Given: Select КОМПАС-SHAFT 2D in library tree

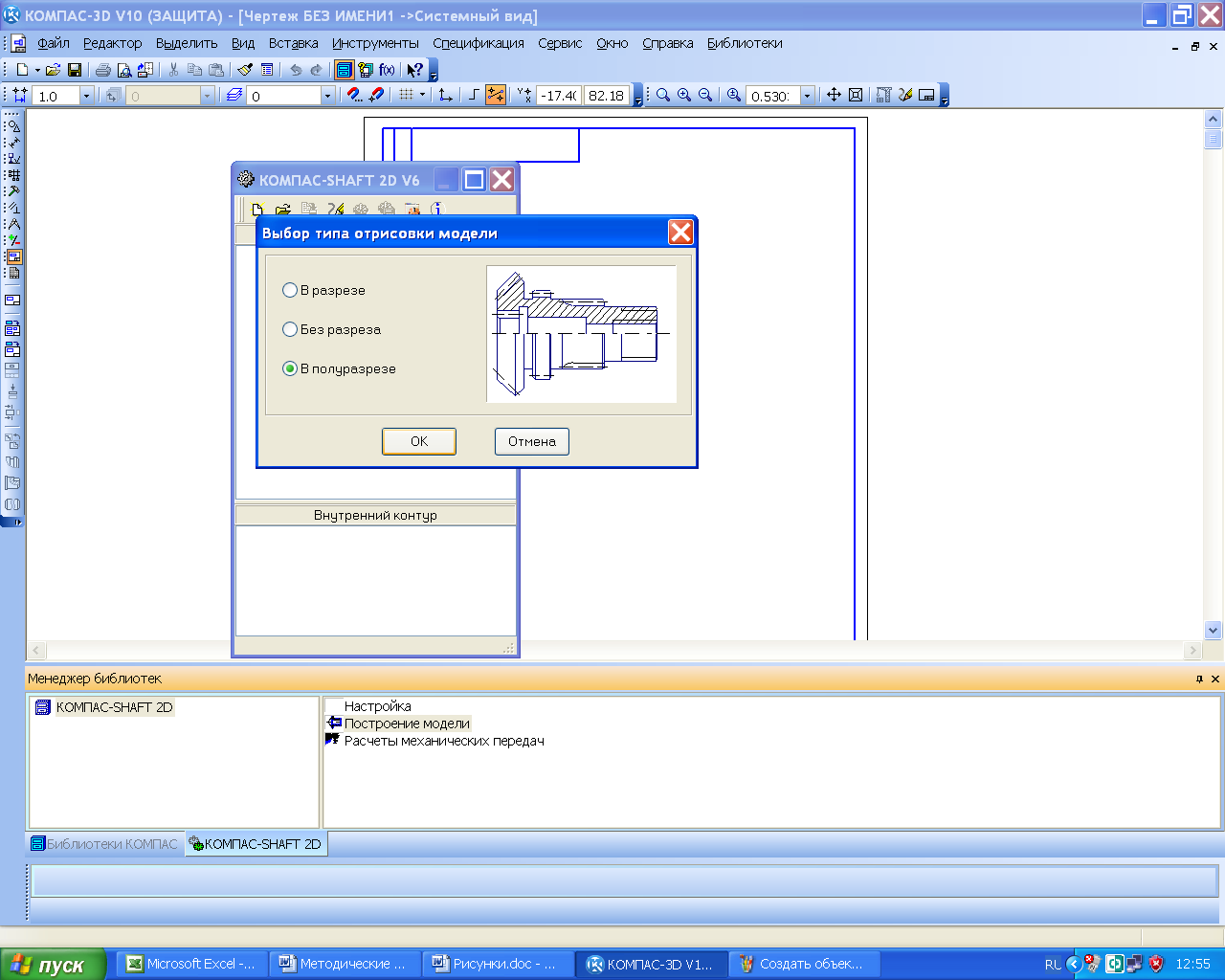Looking at the screenshot, I should [114, 707].
